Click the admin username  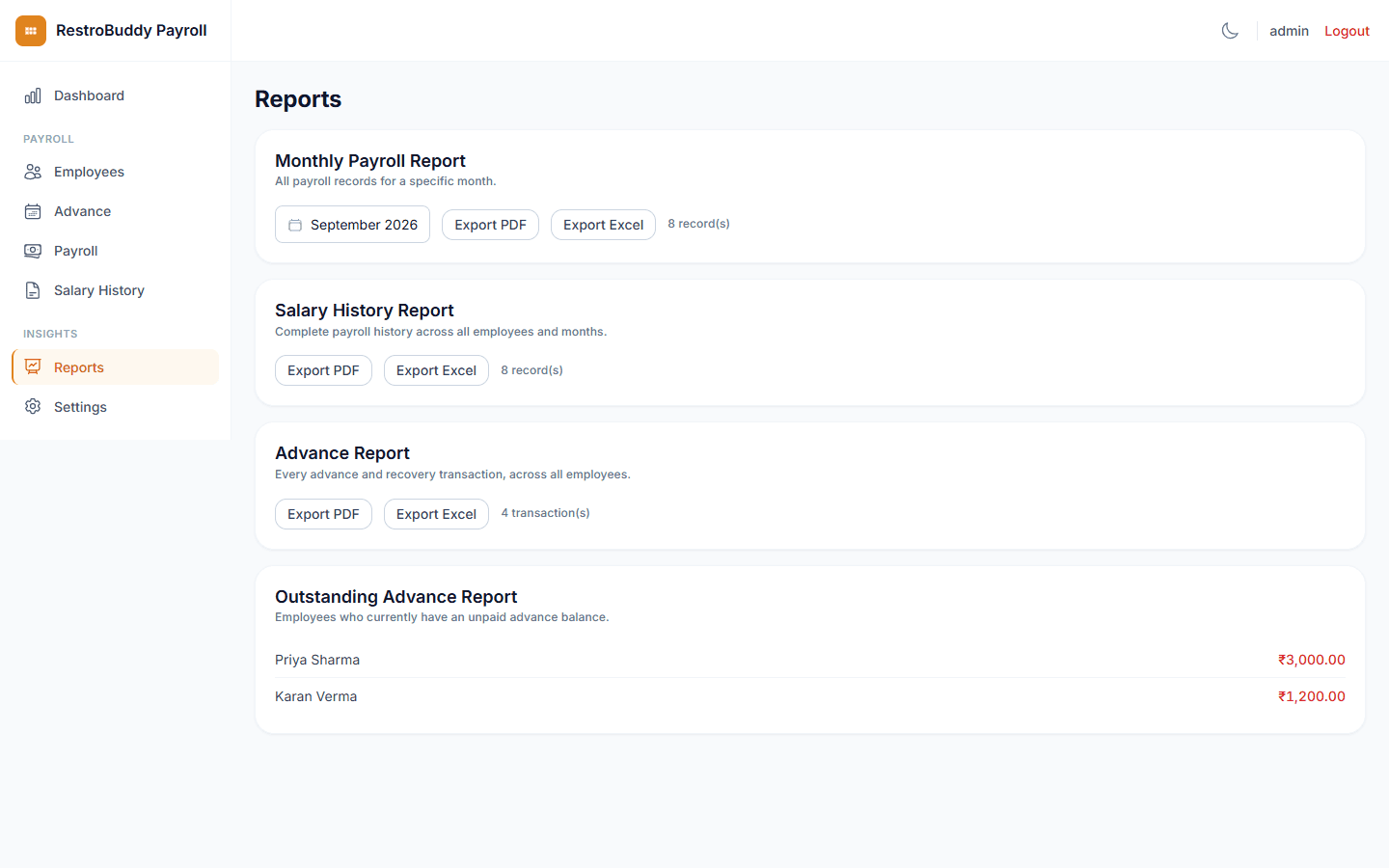1289,31
